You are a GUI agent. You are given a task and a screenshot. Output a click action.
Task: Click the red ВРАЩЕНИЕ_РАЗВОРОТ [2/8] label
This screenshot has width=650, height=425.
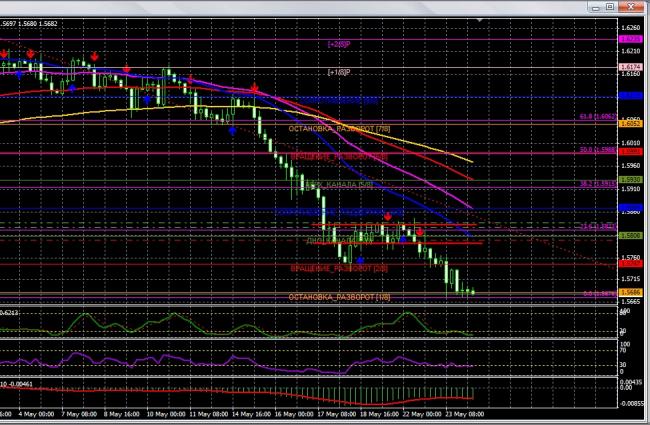[x=338, y=269]
